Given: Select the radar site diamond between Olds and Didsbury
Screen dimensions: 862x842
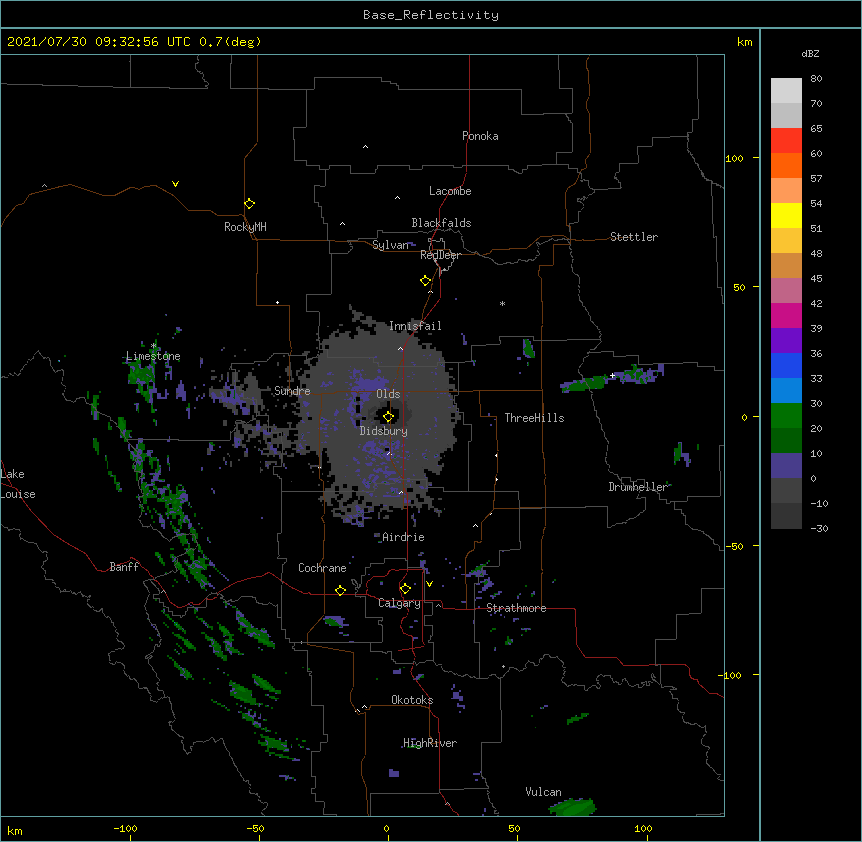Looking at the screenshot, I should pyautogui.click(x=389, y=417).
